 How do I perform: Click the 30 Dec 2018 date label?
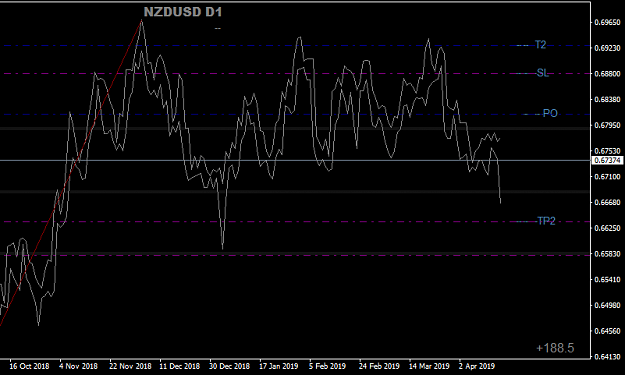230,366
